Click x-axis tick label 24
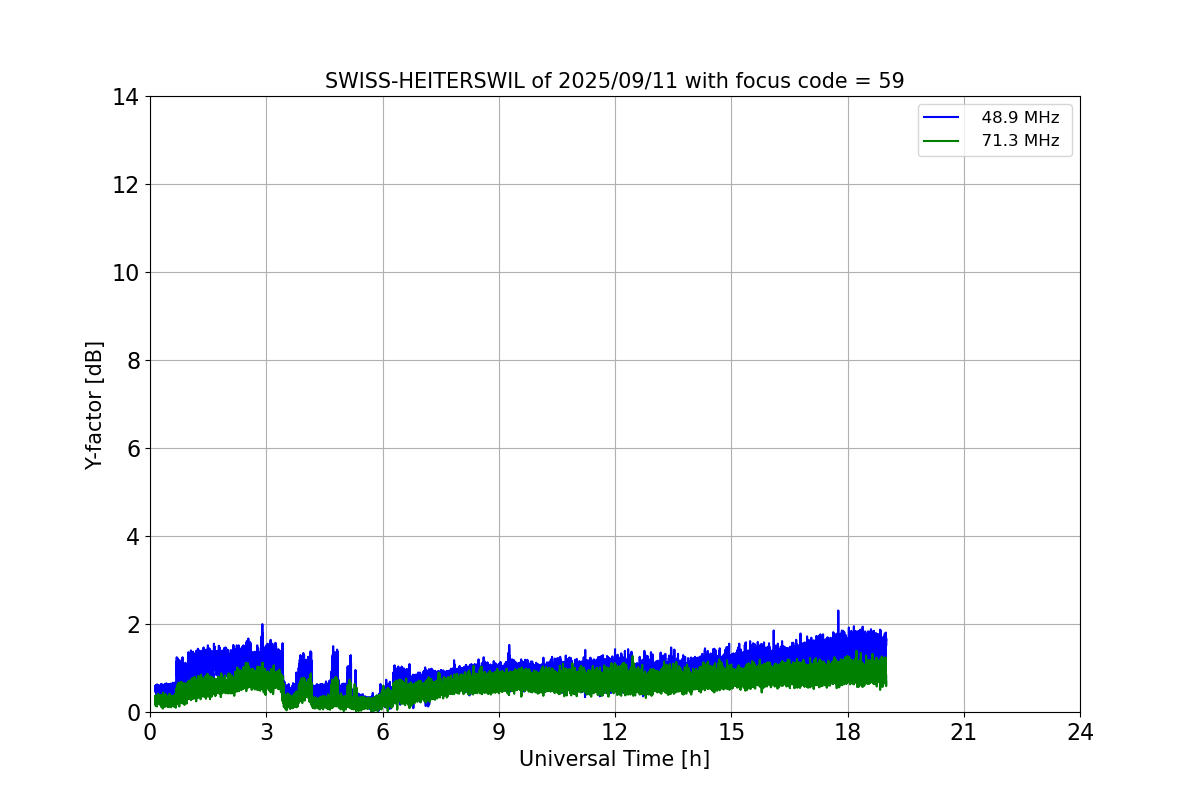 click(x=1080, y=733)
